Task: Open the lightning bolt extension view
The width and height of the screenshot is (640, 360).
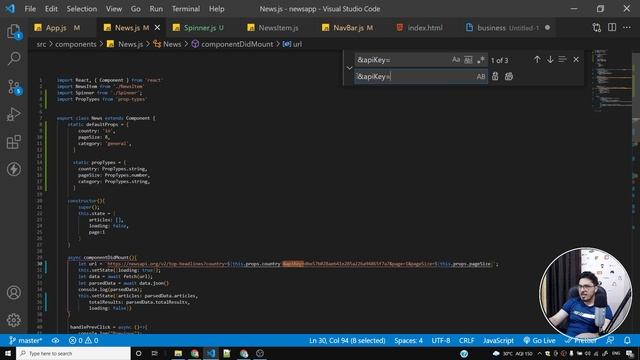Action: [14, 169]
